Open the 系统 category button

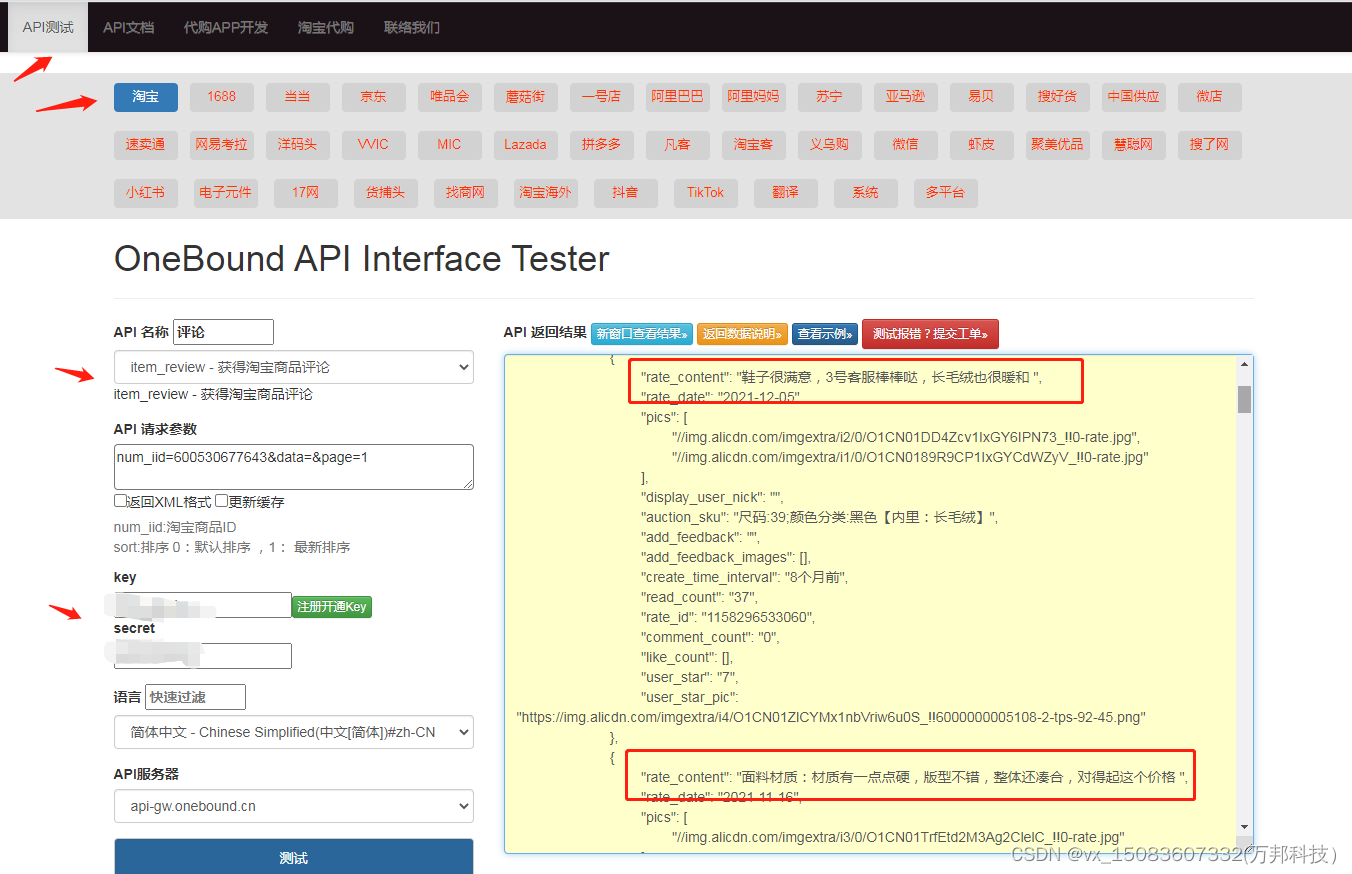[x=866, y=193]
